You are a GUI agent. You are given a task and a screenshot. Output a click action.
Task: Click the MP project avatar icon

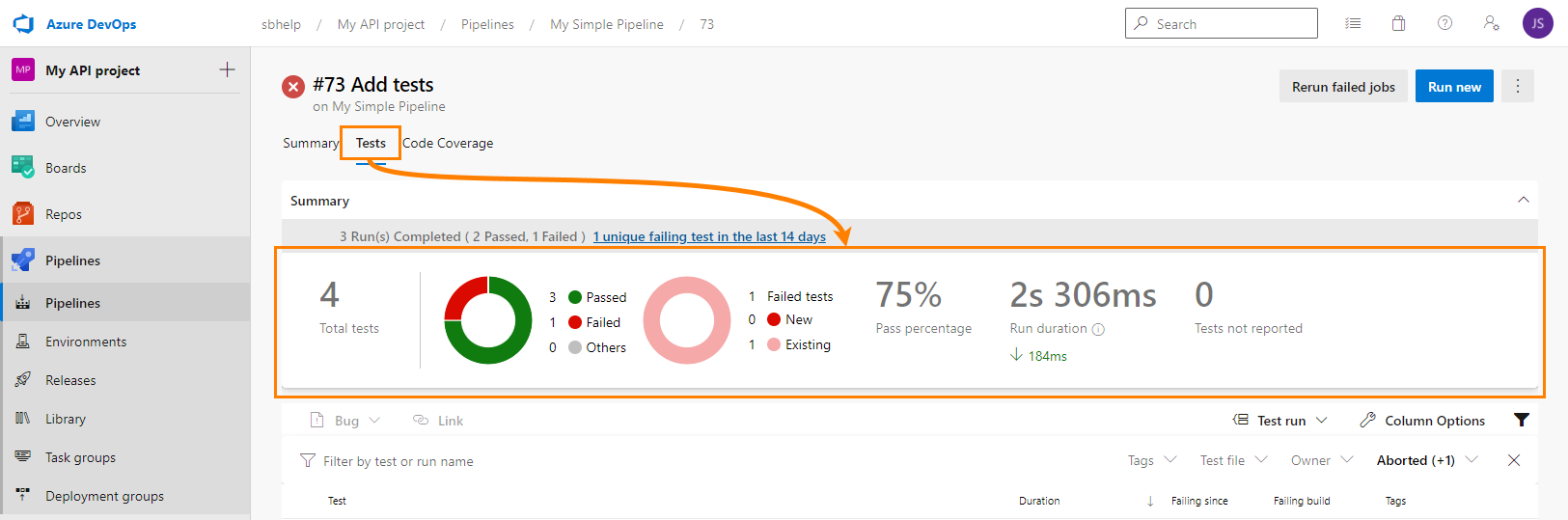point(23,69)
